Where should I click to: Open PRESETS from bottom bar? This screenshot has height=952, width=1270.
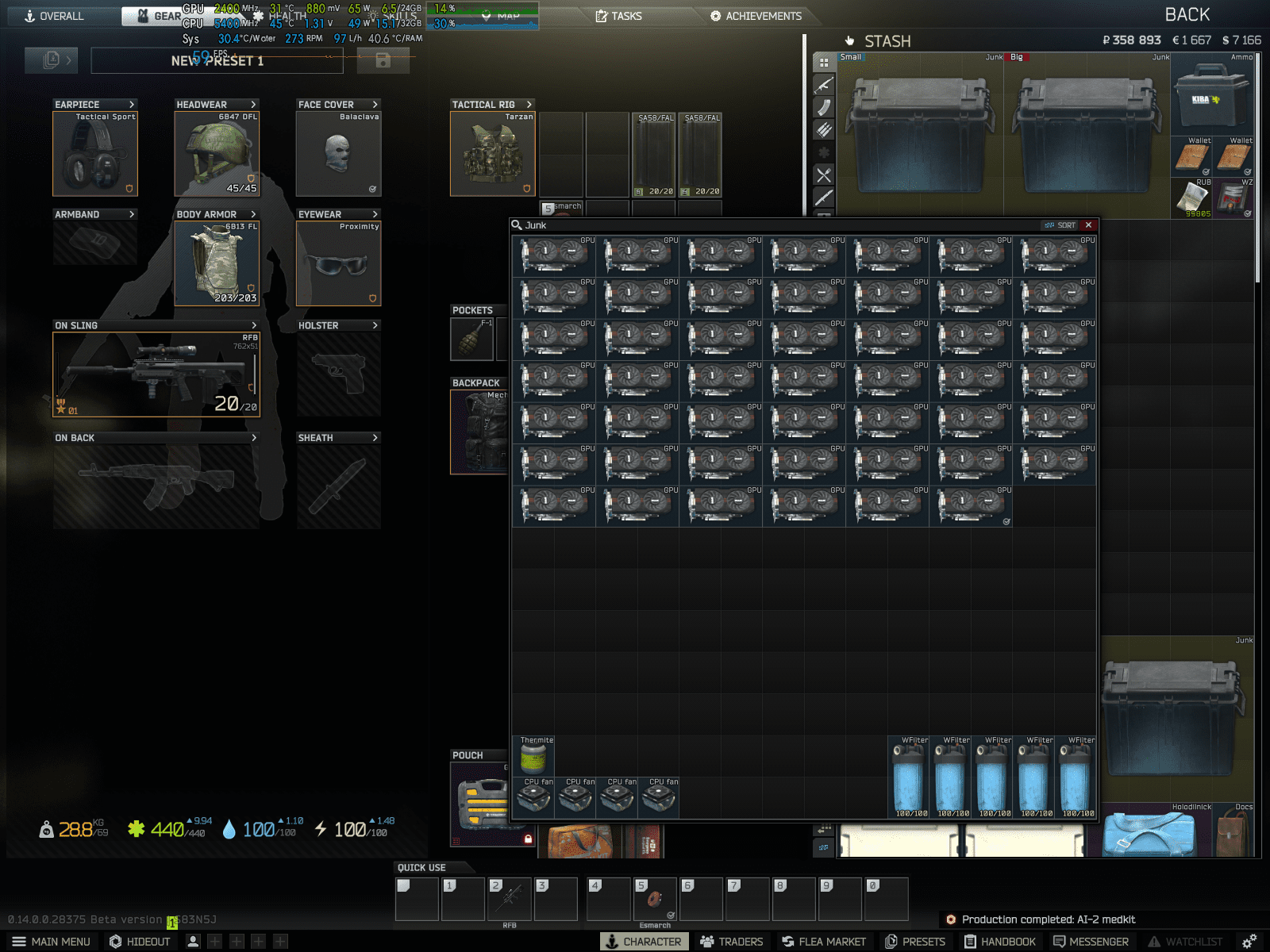click(916, 942)
